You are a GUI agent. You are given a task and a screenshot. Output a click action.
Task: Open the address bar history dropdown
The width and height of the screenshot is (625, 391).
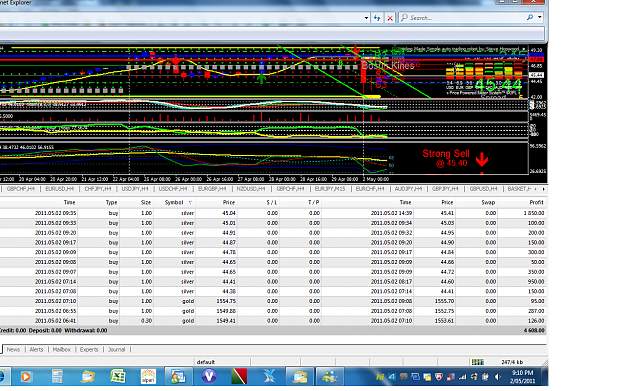[366, 18]
